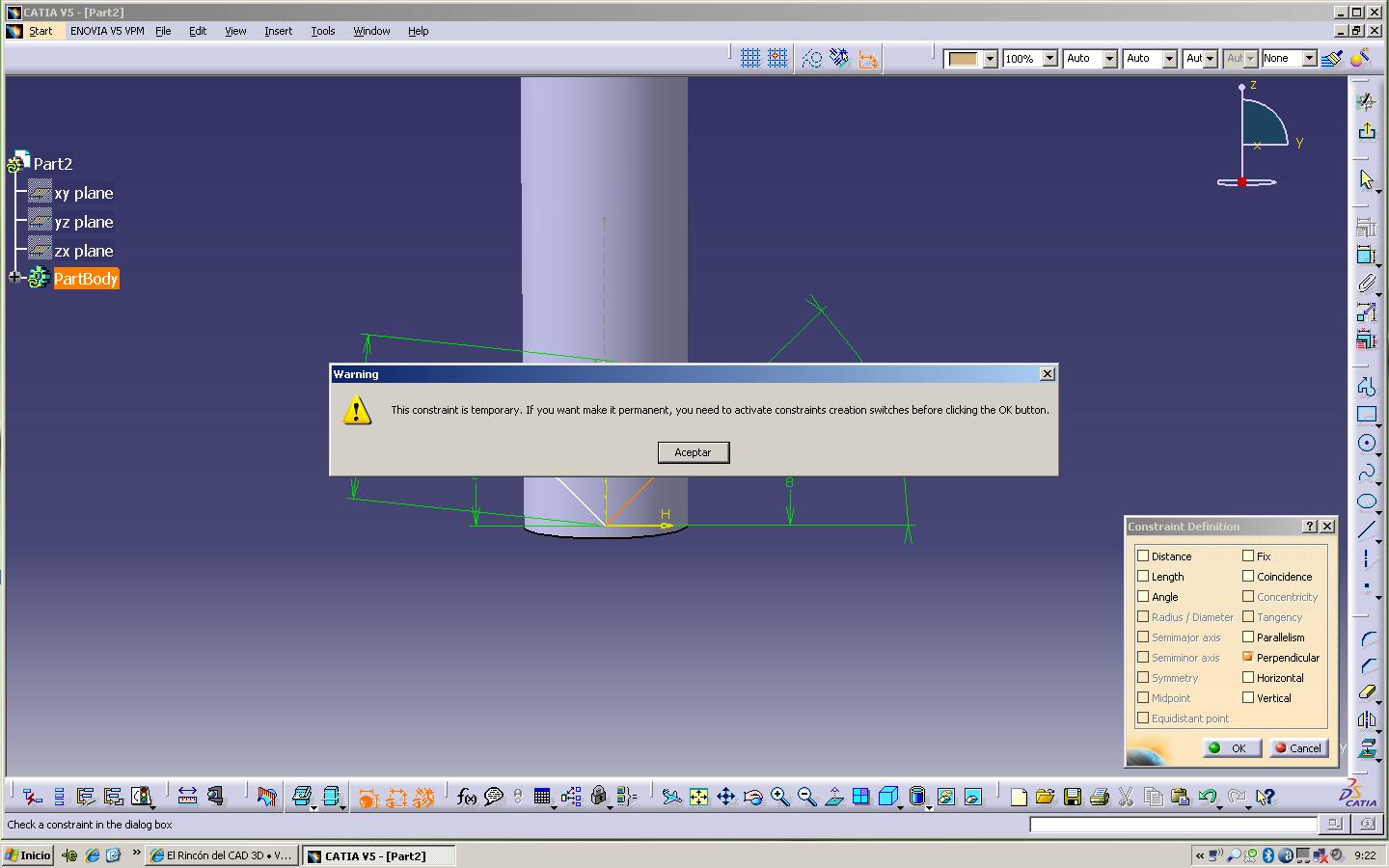Open the Tools menu
Viewport: 1389px width, 868px height.
pyautogui.click(x=323, y=31)
